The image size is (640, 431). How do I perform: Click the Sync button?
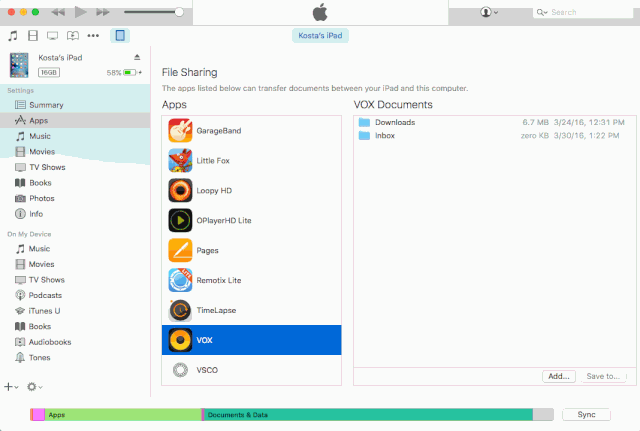586,414
